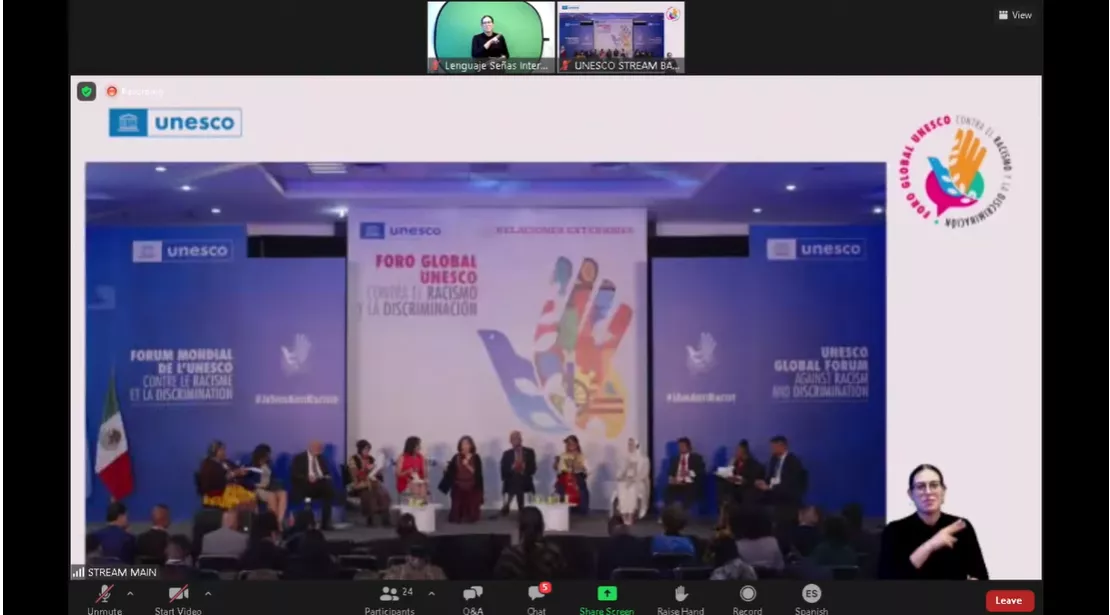This screenshot has width=1110, height=615.
Task: Open audio options arrow beside Unmute
Action: [x=130, y=594]
